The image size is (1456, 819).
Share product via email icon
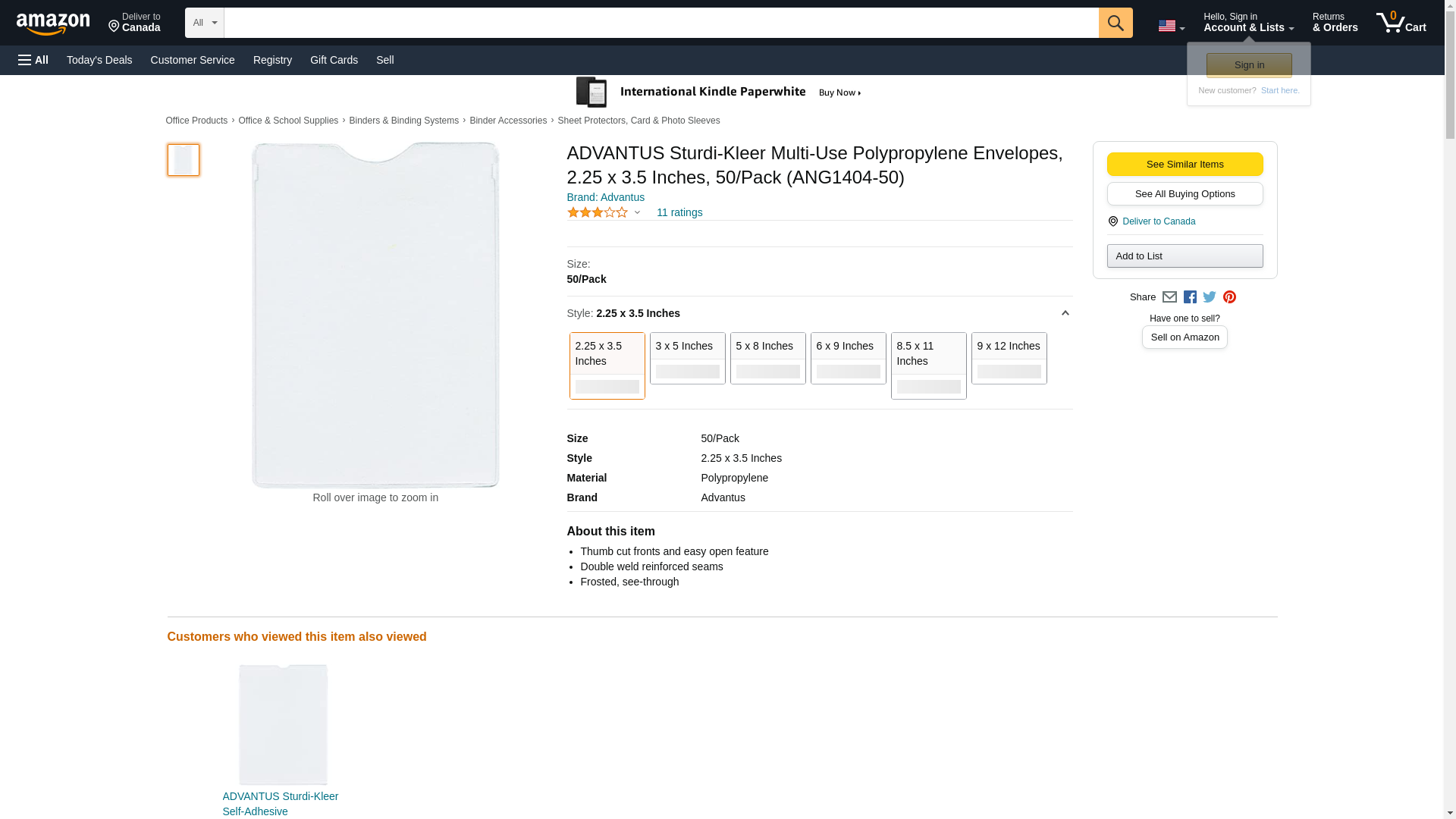point(1169,297)
